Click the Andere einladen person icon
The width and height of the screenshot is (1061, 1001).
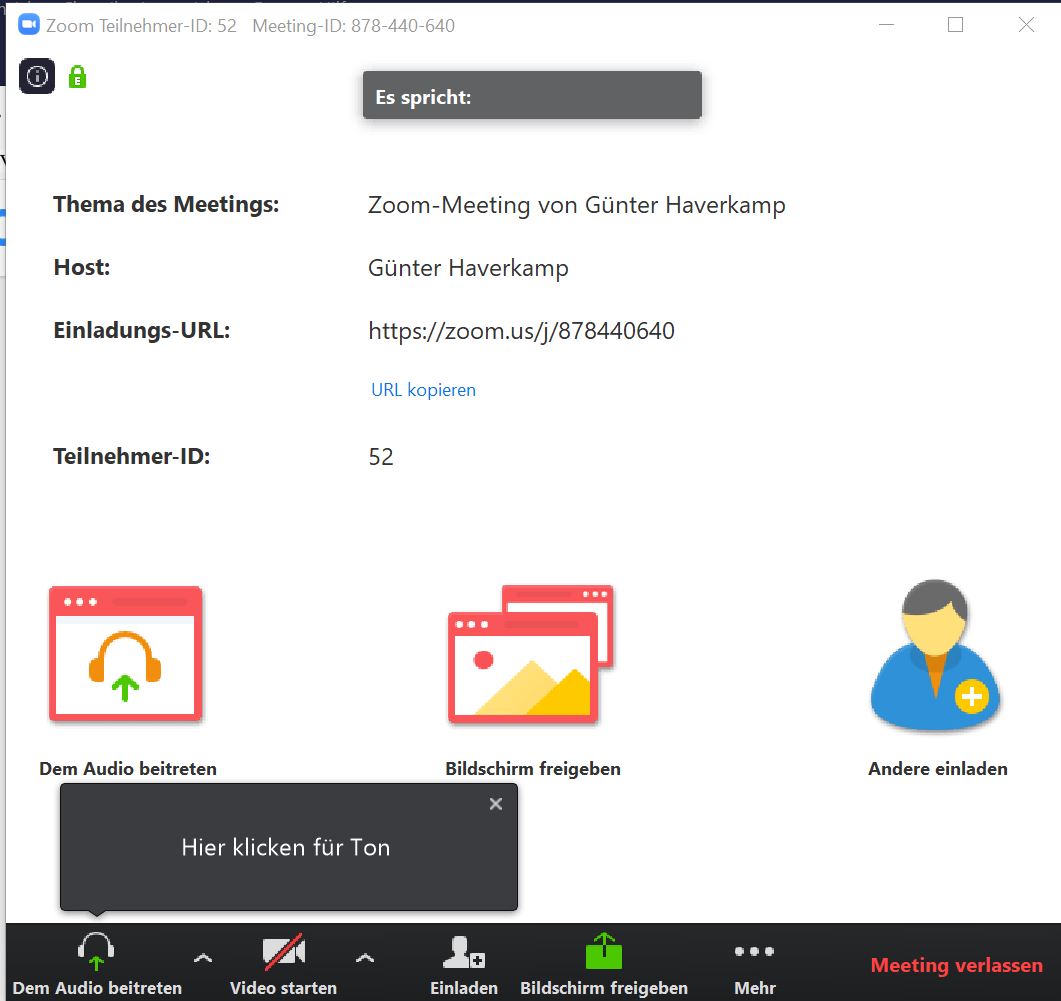[935, 654]
